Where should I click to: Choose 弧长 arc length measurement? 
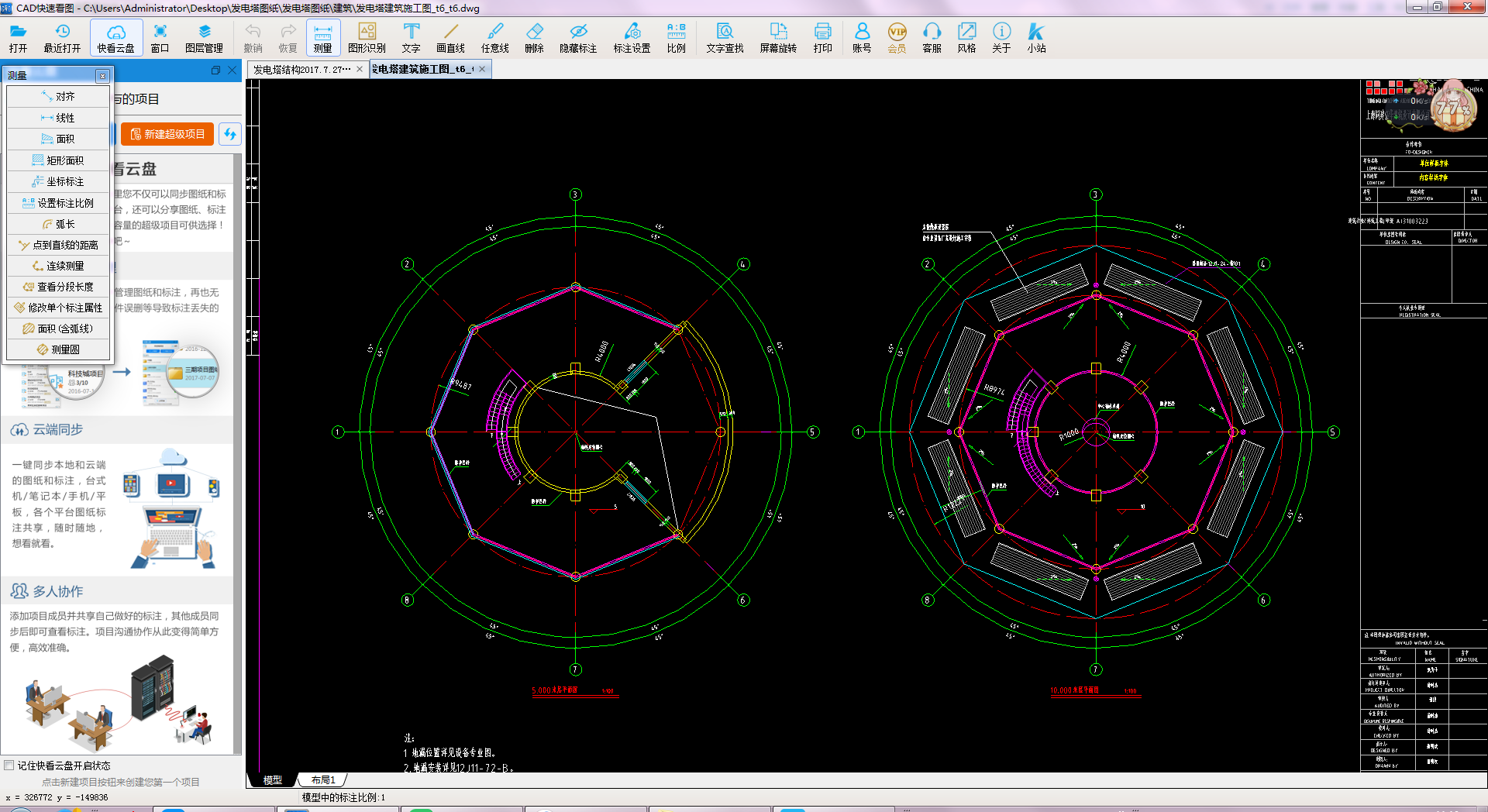pos(58,224)
